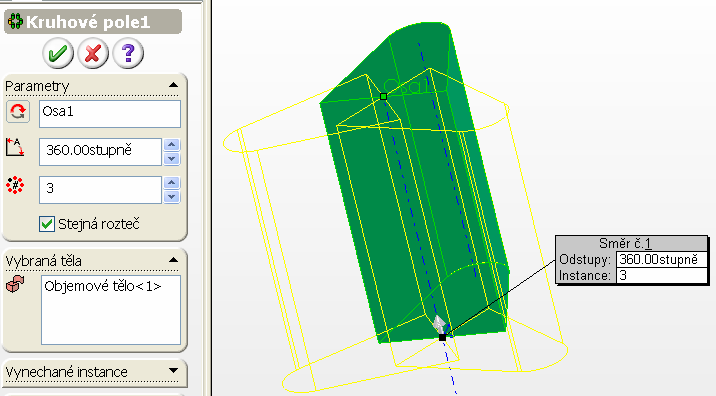This screenshot has width=716, height=396.
Task: Click the Odstupy field in the callout
Action: tap(661, 259)
